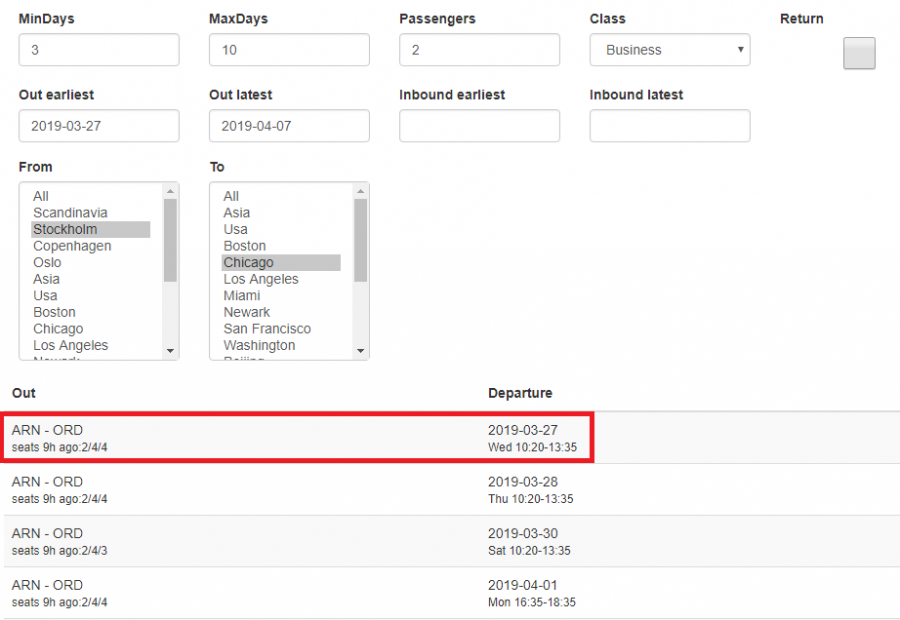Select the ARN - ORD flight on 2019-03-27
The image size is (900, 620).
(x=298, y=438)
